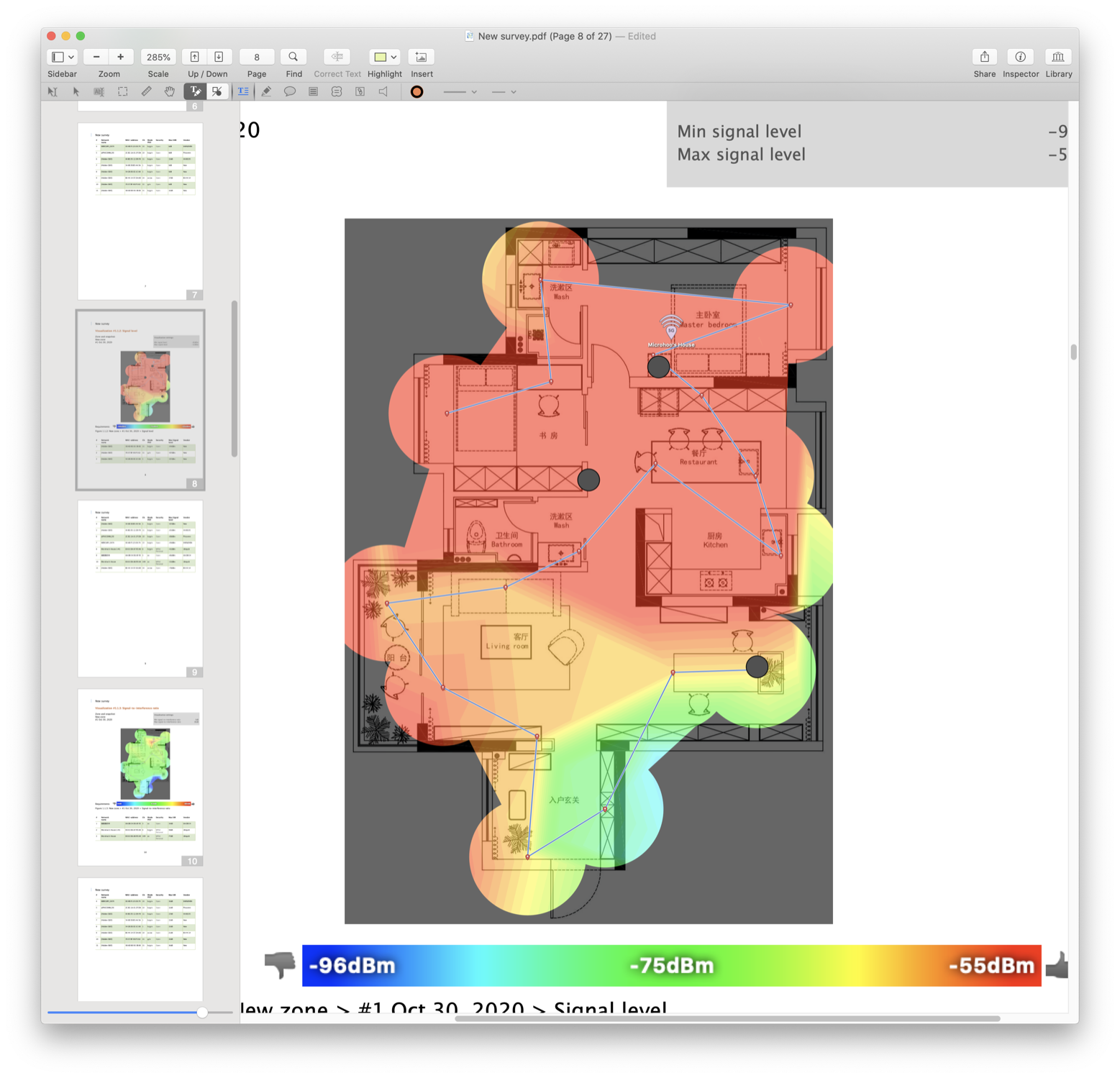Select the text selection tool
1120x1078 pixels.
point(53,92)
